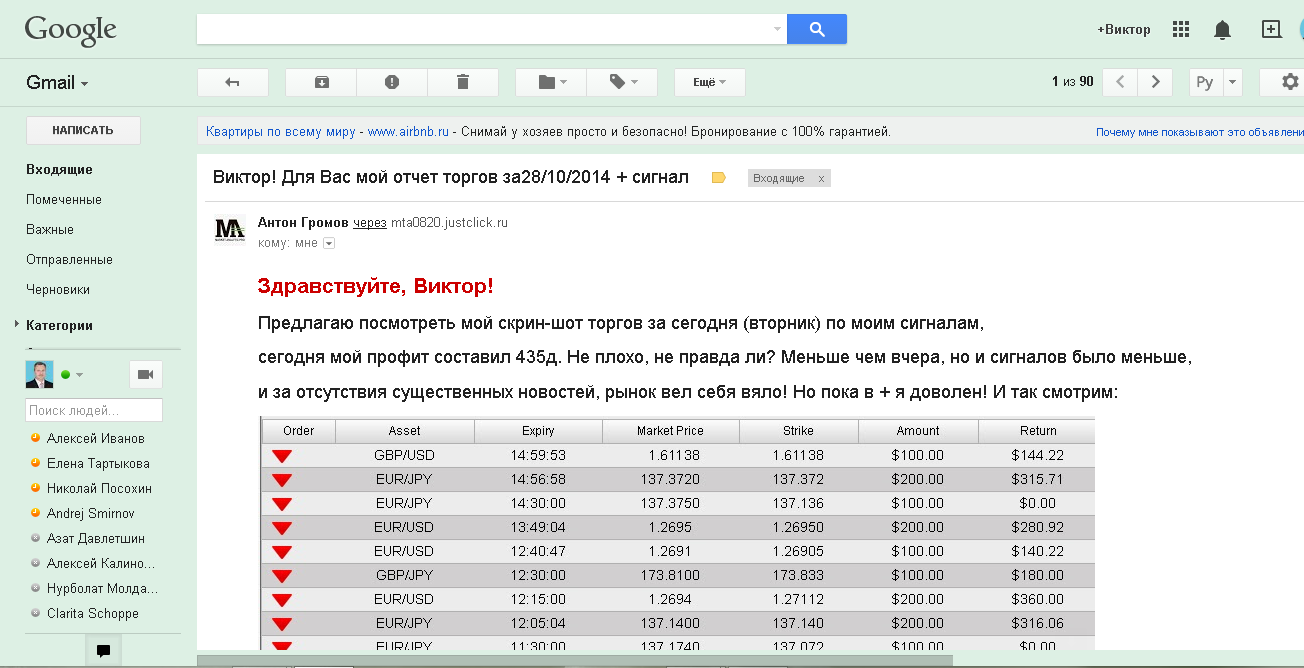Click the chat profile avatar
This screenshot has width=1304, height=668.
point(39,374)
